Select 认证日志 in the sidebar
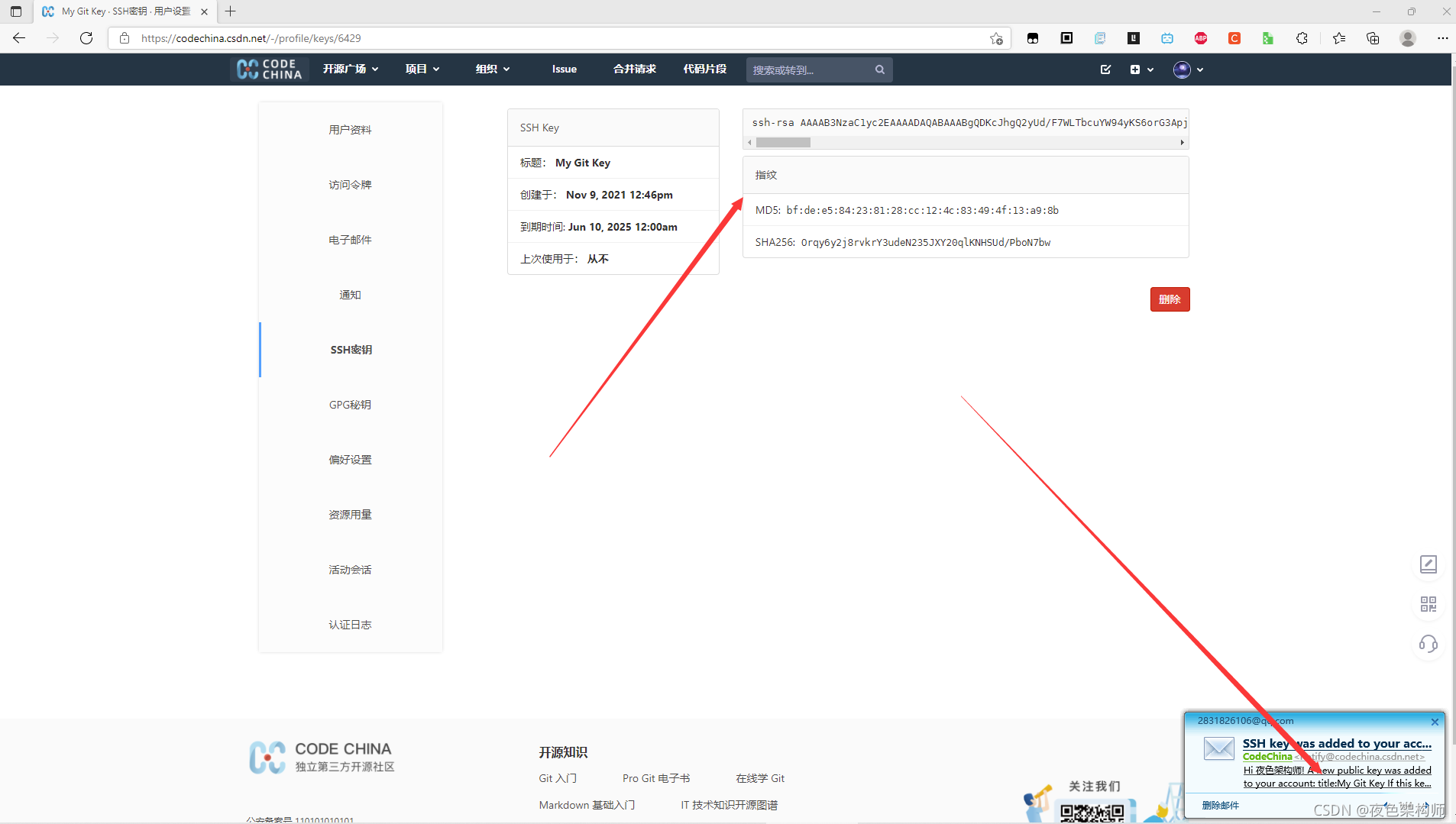The height and width of the screenshot is (824, 1456). point(351,625)
